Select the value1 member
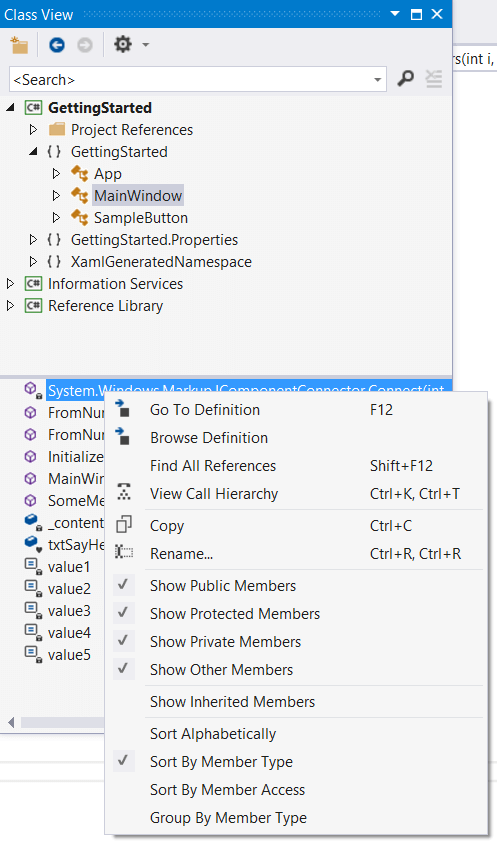This screenshot has height=845, width=497. (68, 567)
